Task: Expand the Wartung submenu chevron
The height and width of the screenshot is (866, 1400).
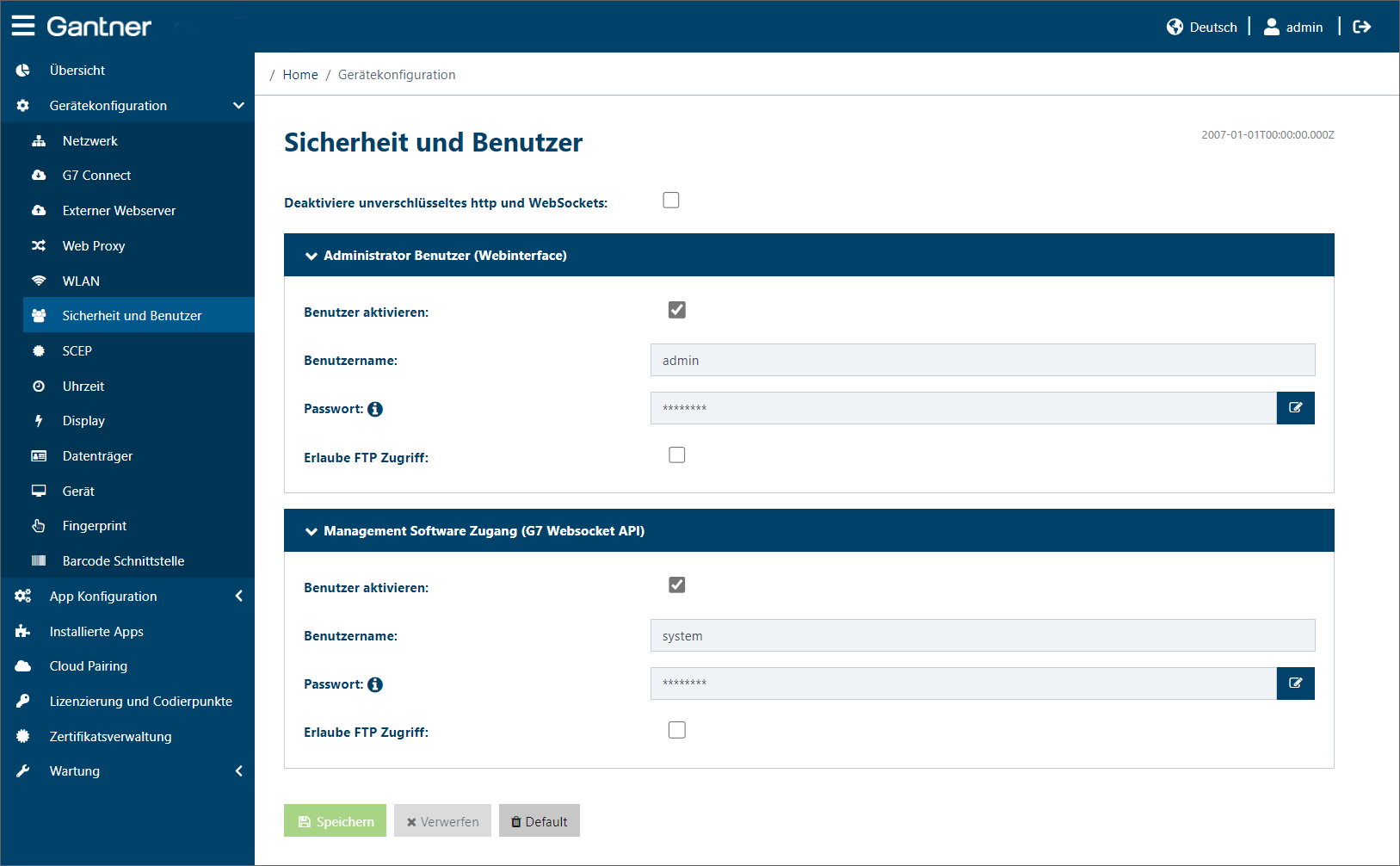Action: pos(239,771)
